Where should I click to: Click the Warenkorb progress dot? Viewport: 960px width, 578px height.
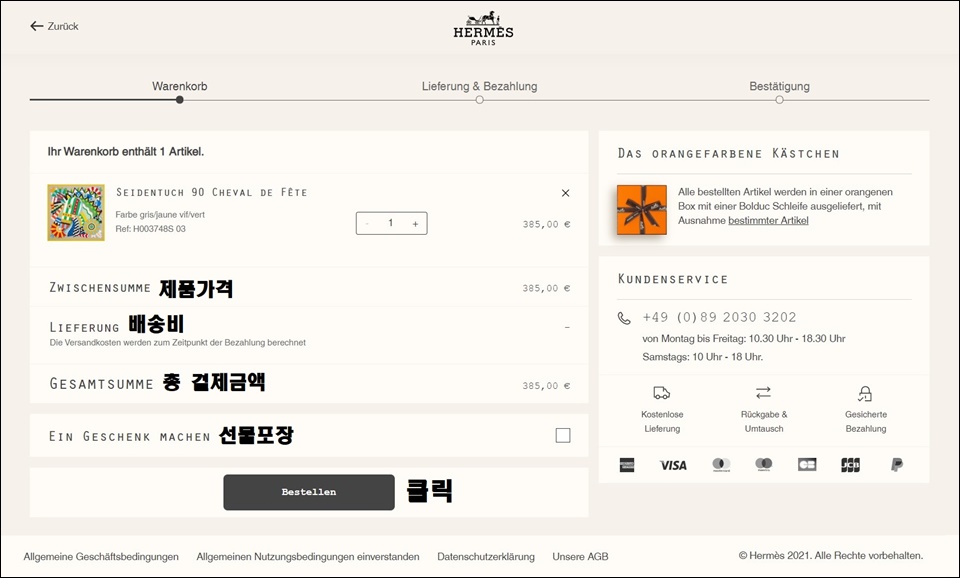click(x=179, y=100)
